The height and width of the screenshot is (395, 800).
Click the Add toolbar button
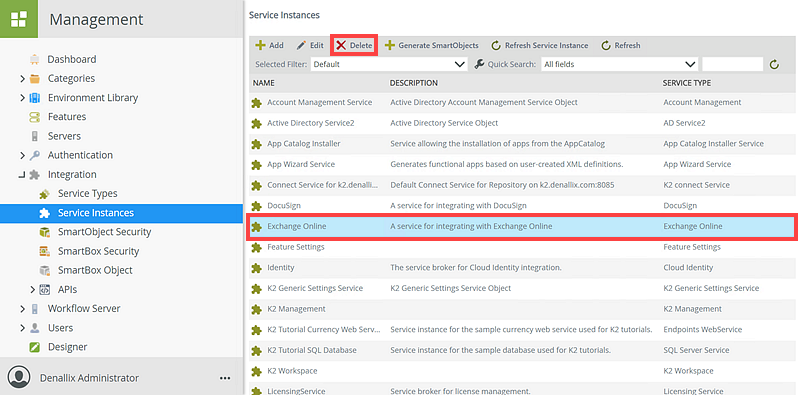tap(269, 45)
